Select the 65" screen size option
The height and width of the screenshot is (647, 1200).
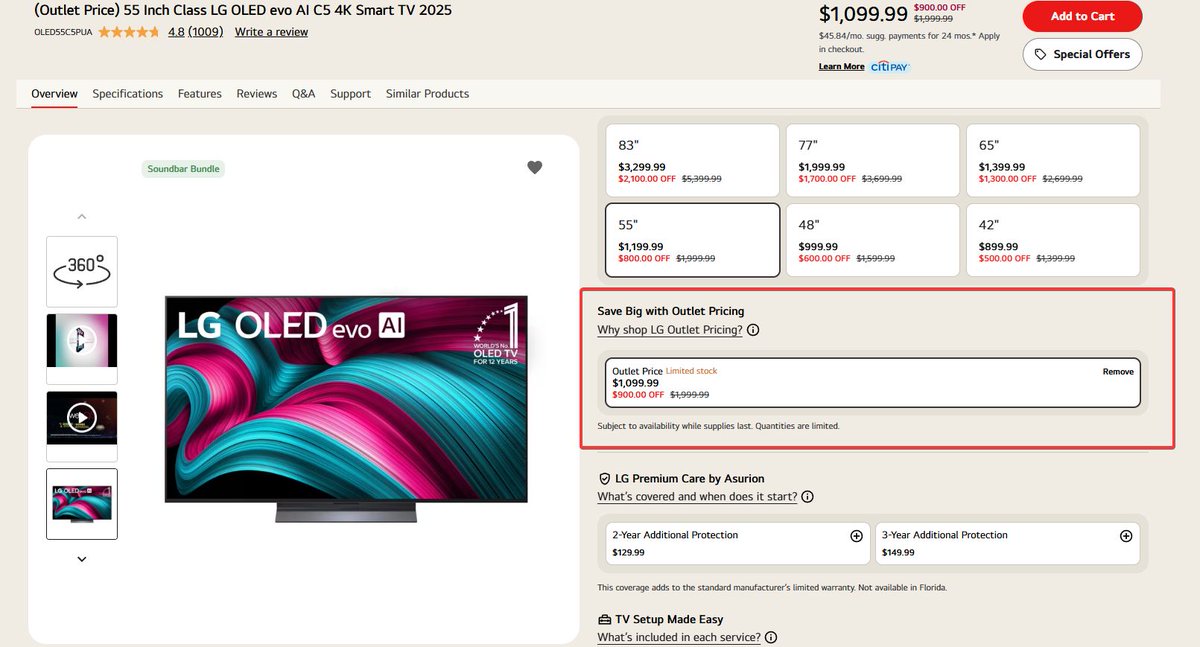pos(1053,160)
